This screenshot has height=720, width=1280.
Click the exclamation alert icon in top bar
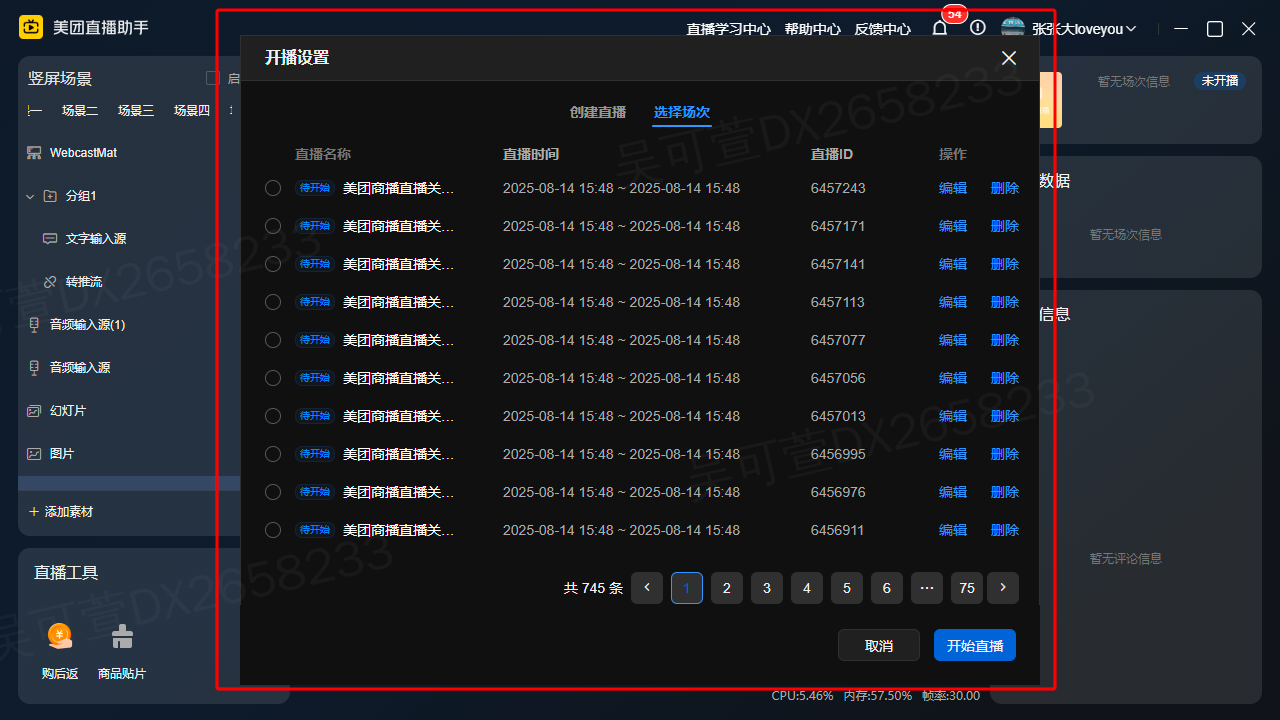978,29
